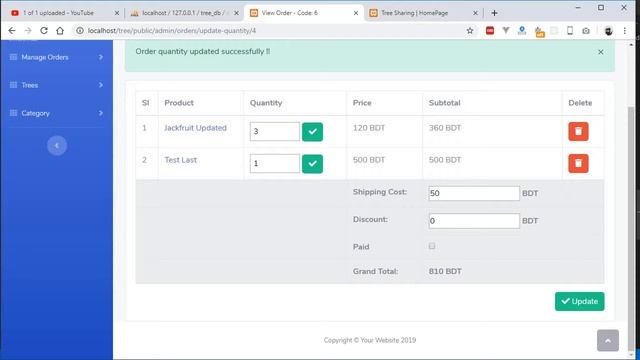Screen dimensions: 640x360
Task: Open a new browser tab
Action: (494, 13)
